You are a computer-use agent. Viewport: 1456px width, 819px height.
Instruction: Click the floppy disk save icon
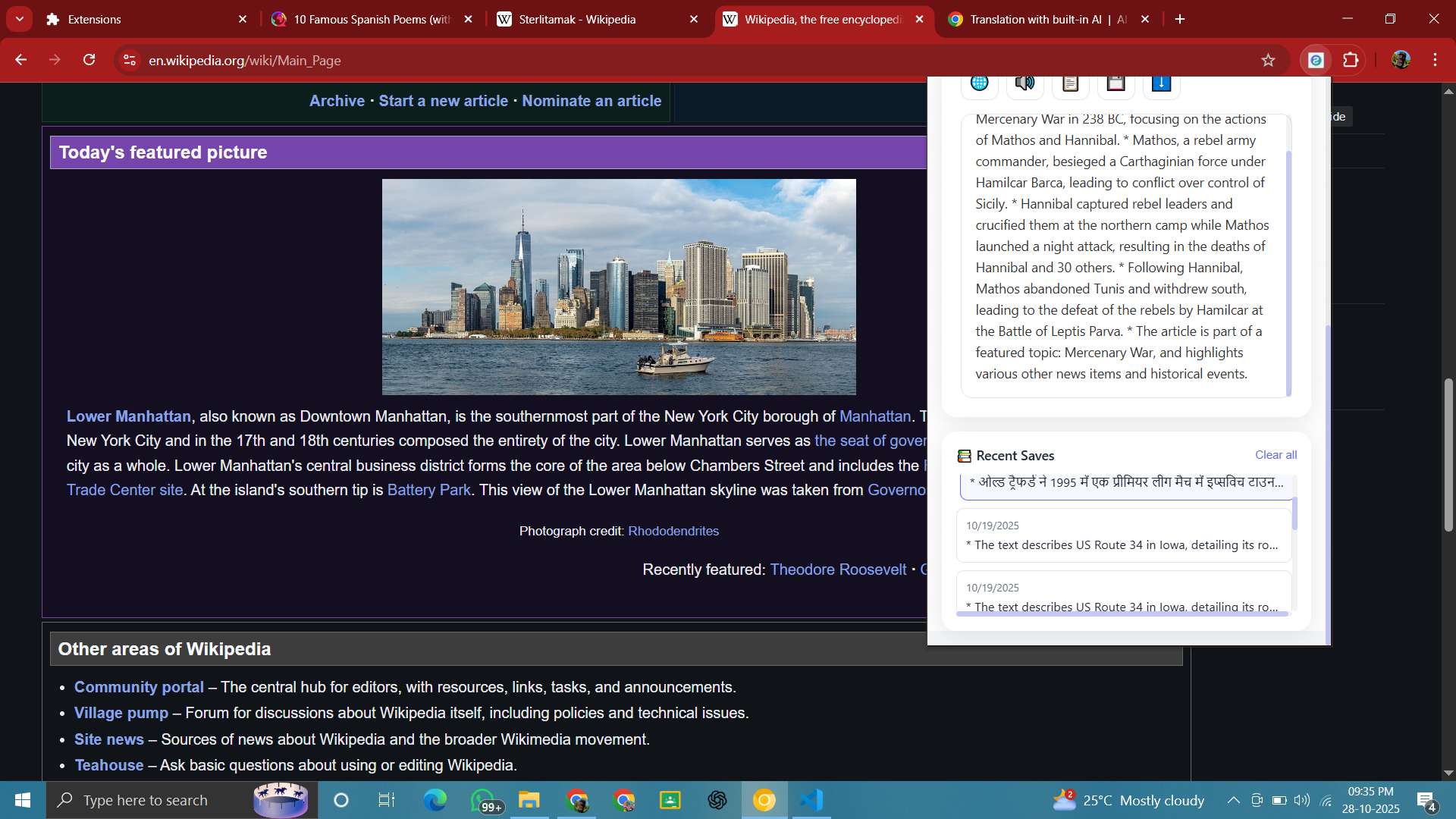(1116, 83)
